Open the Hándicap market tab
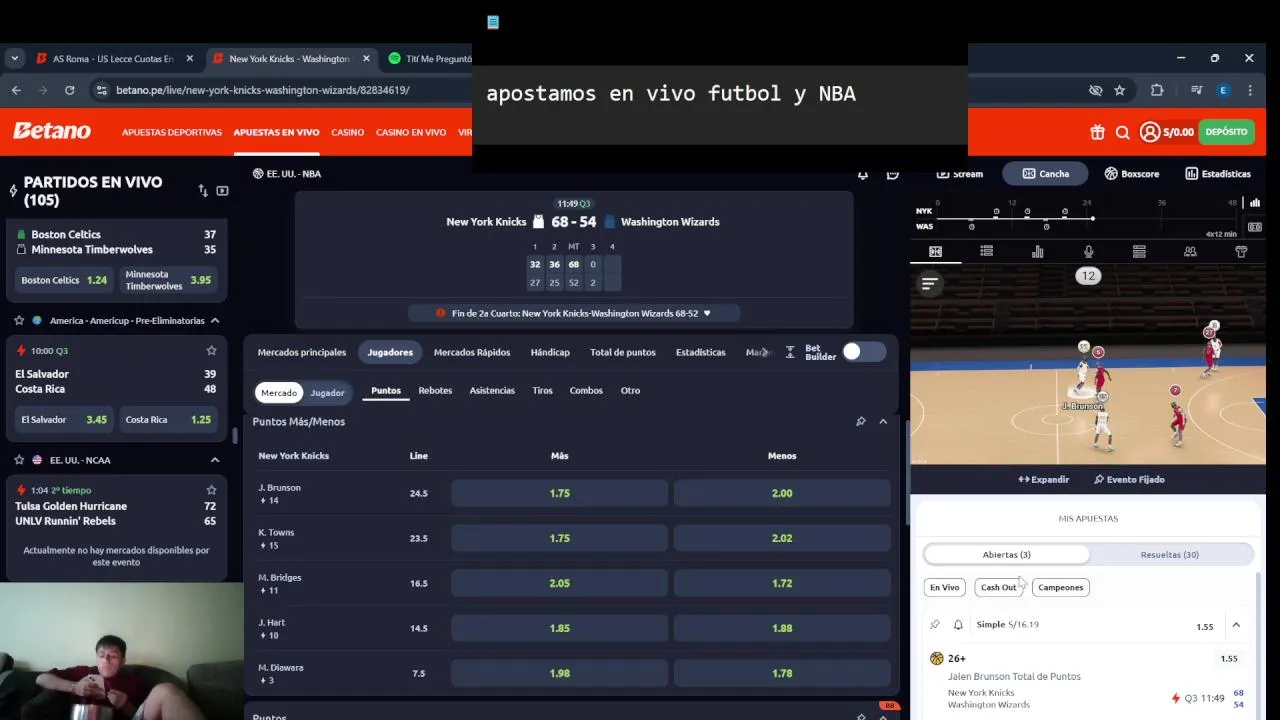Screen dimensions: 1280x720 [x=550, y=352]
